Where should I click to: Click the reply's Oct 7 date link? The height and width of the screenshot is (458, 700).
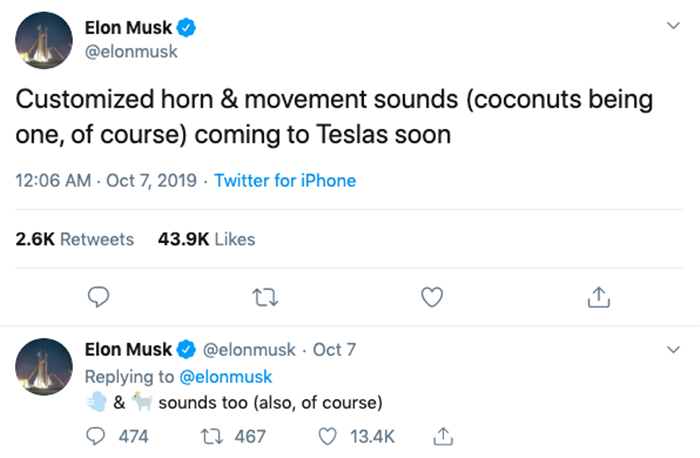click(x=335, y=350)
